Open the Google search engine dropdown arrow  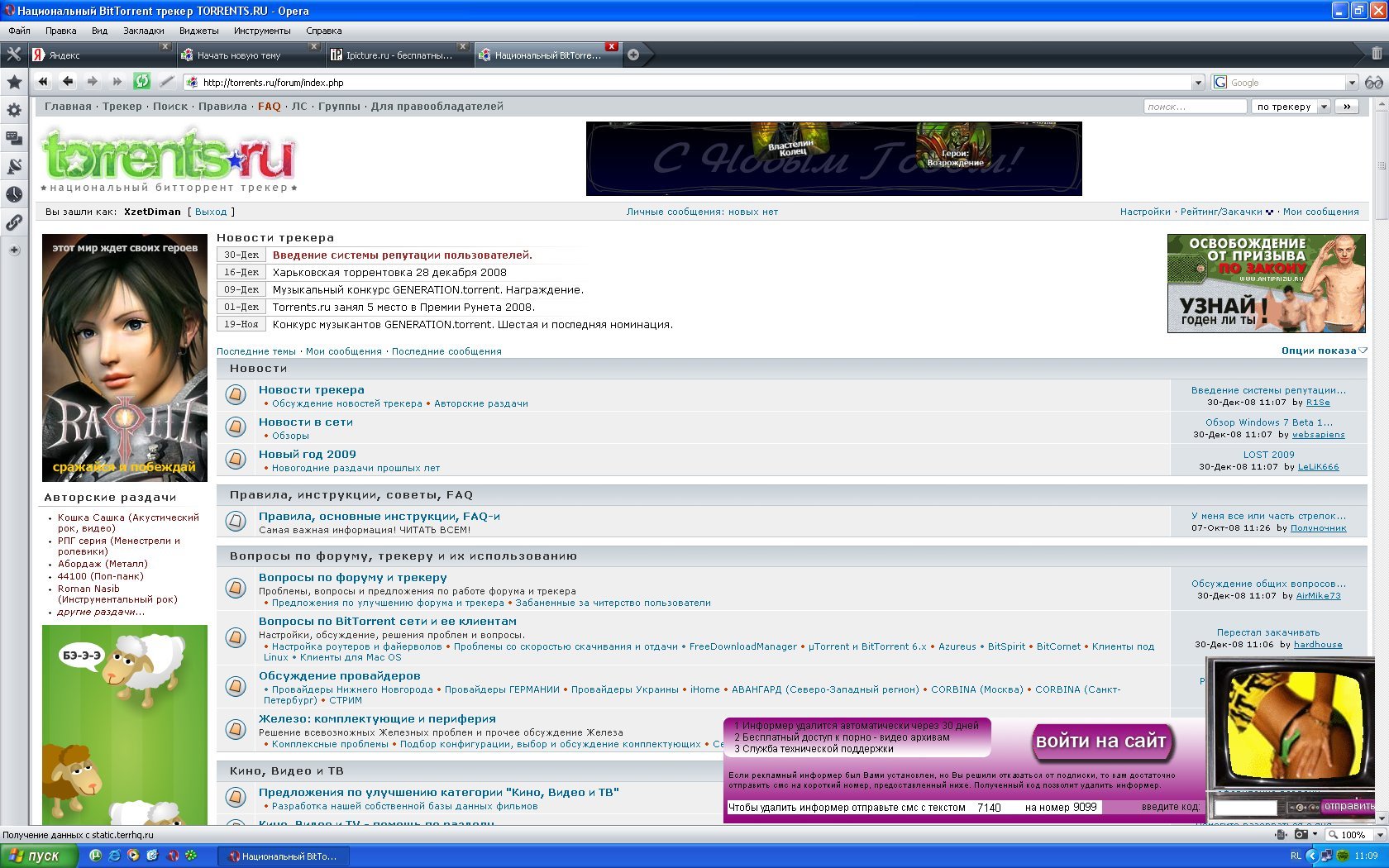1353,82
